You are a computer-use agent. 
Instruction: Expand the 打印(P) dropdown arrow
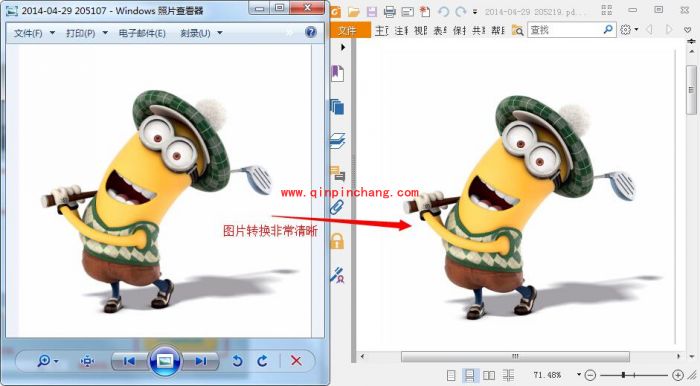pos(105,33)
